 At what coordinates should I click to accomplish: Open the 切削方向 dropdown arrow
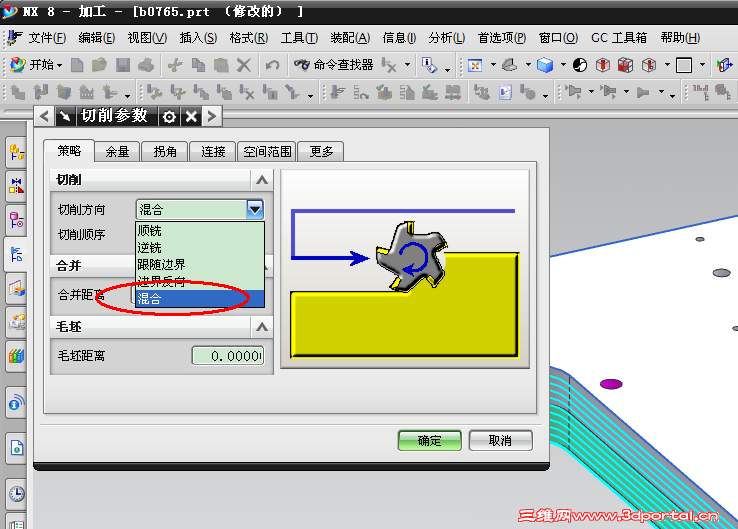click(x=255, y=209)
